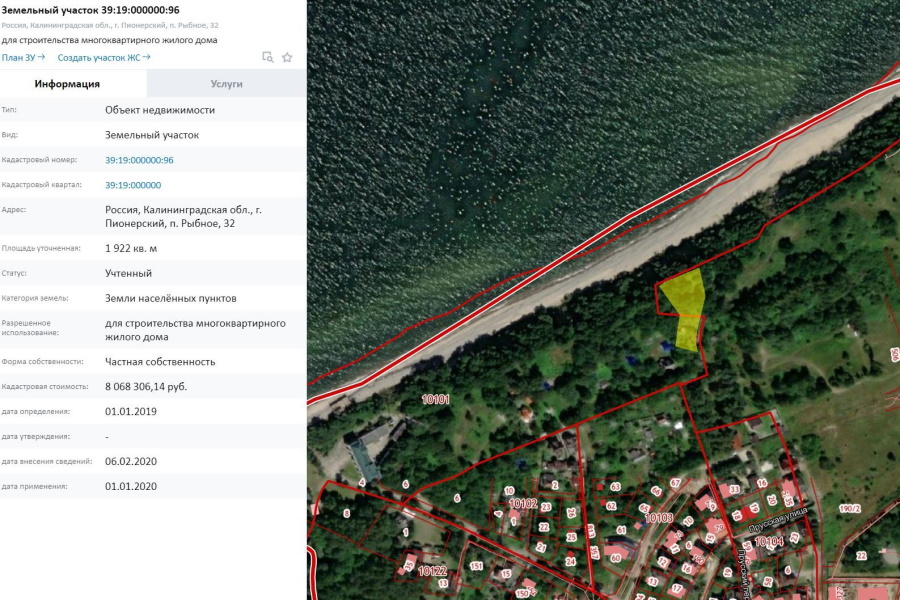Click block label 10122 on the map

point(432,570)
